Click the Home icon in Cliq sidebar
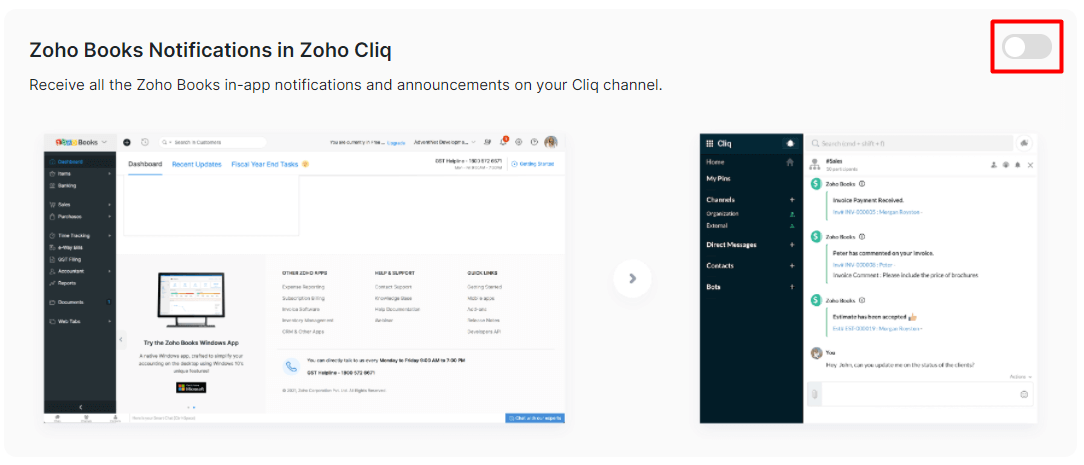The height and width of the screenshot is (465, 1084). pos(789,162)
